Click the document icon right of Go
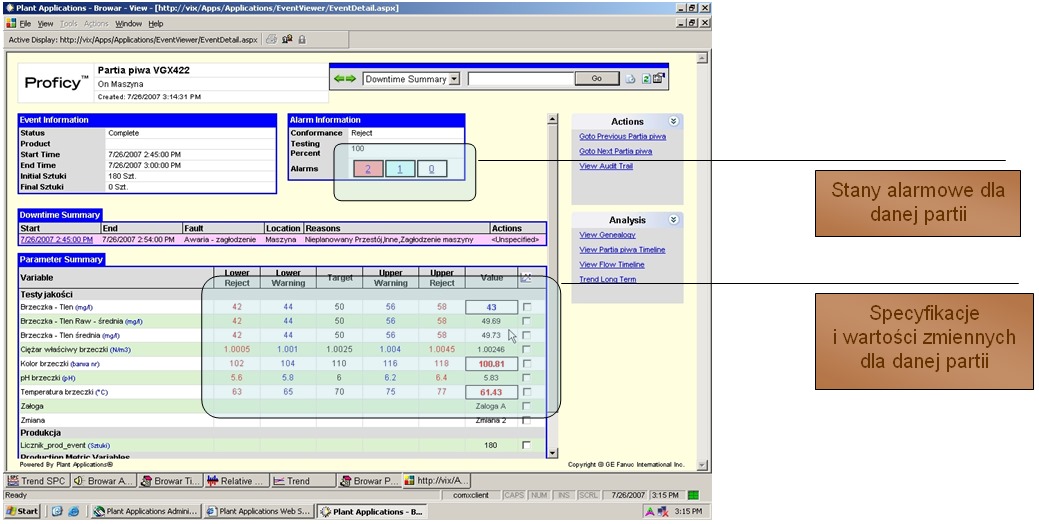Image resolution: width=1039 pixels, height=524 pixels. [x=630, y=79]
